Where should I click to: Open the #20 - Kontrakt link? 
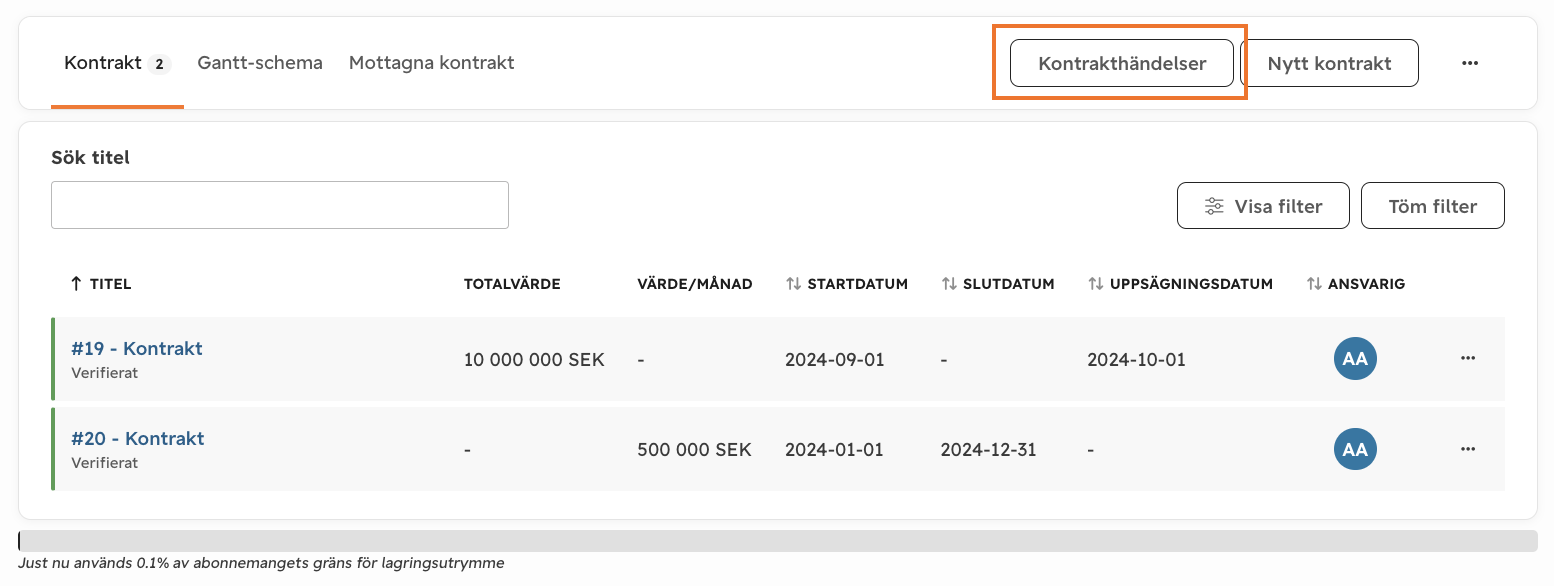point(138,439)
